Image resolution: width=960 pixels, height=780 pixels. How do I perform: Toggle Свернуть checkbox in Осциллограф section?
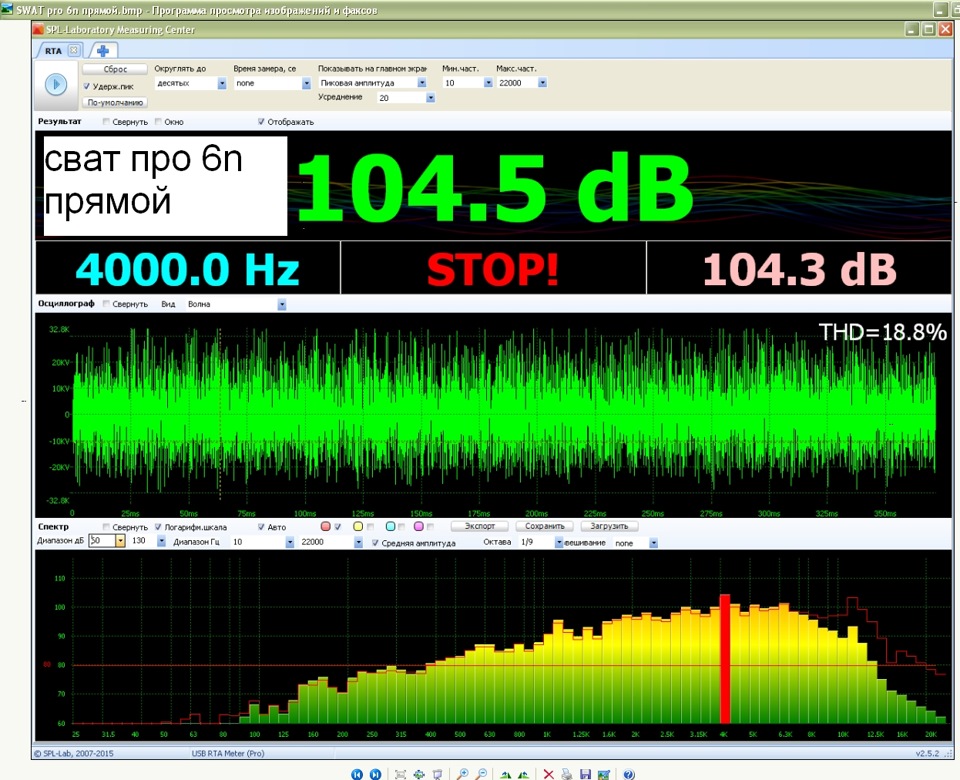tap(106, 303)
